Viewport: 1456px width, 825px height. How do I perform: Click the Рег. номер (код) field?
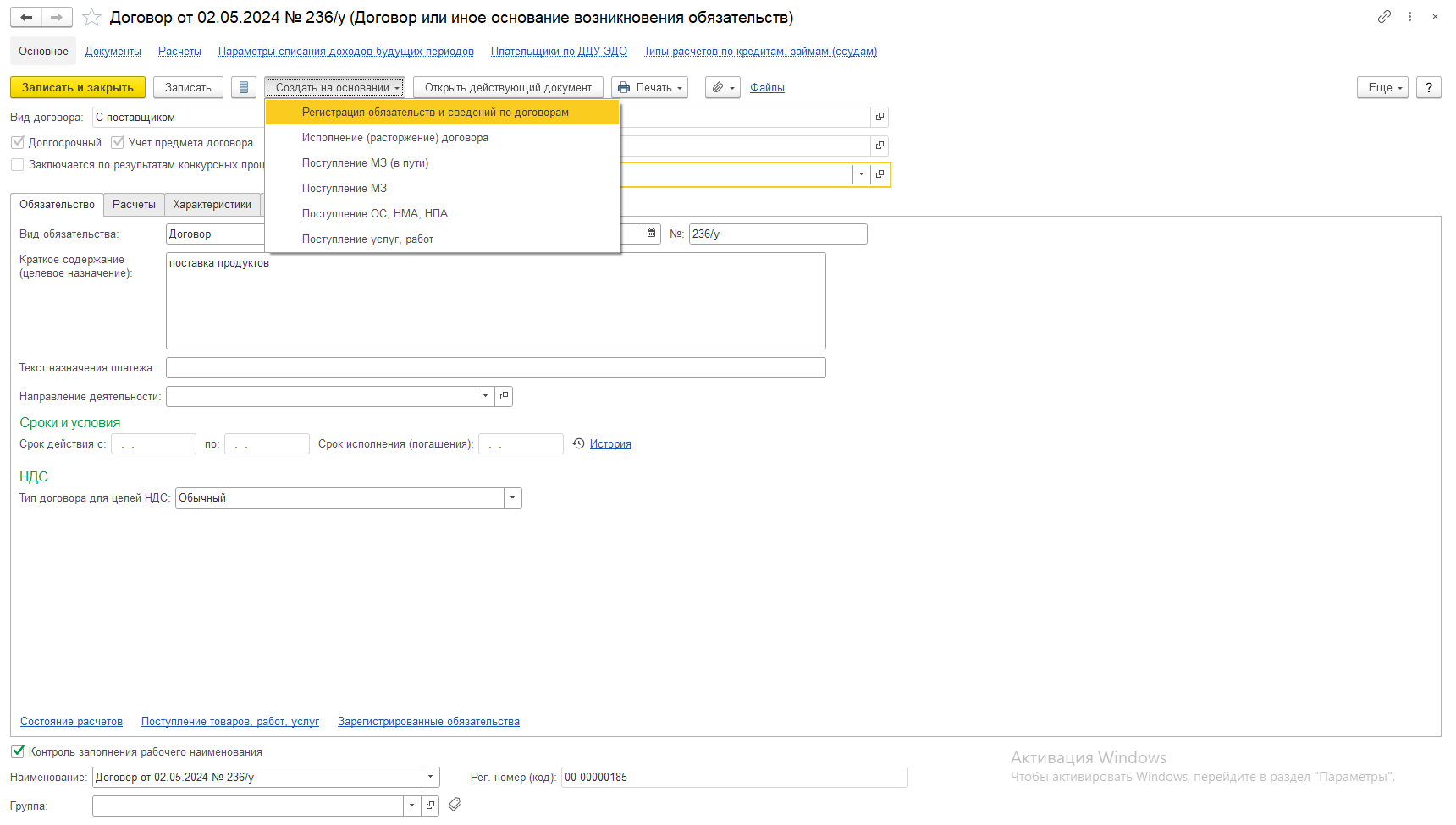click(x=734, y=777)
